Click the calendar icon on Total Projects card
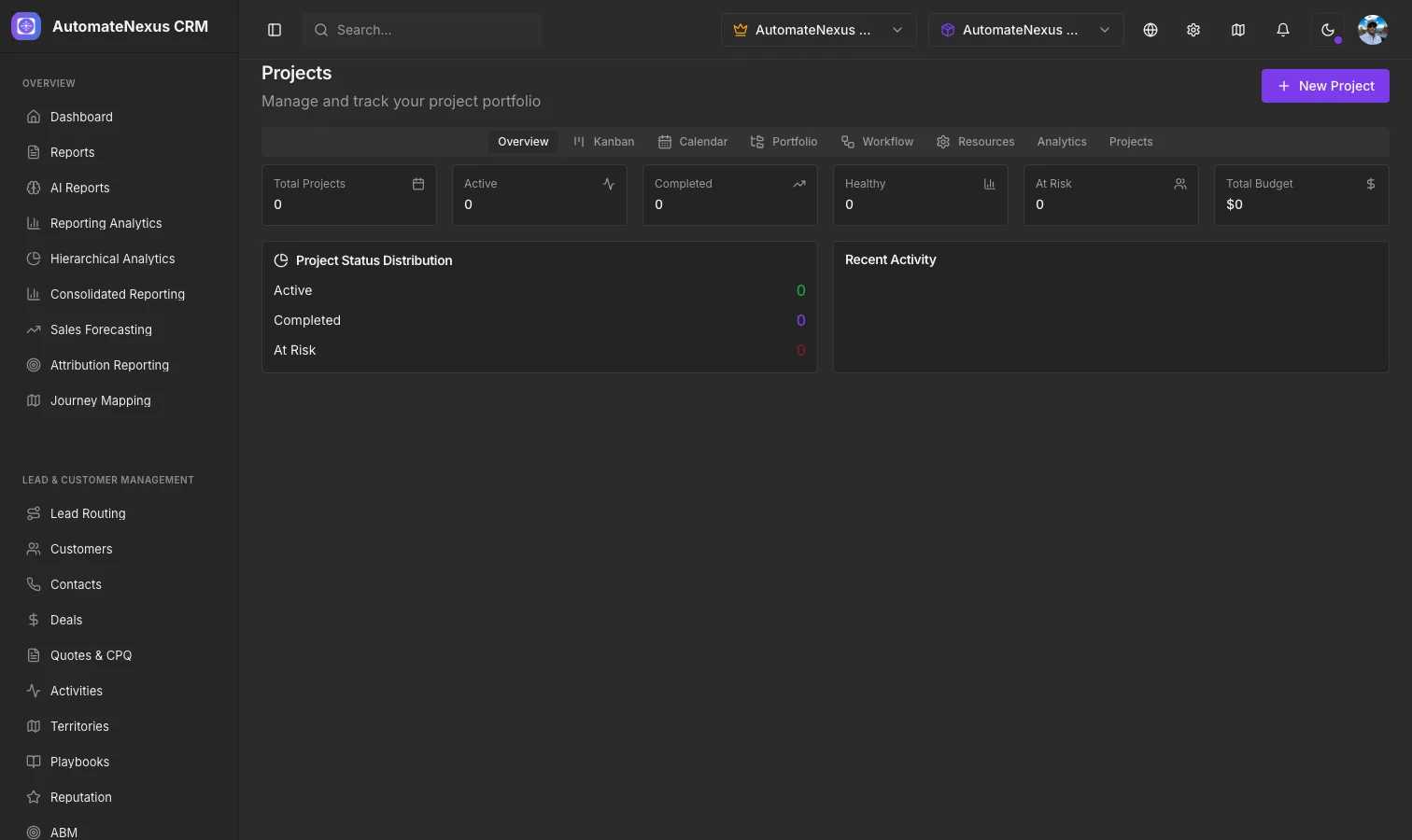The height and width of the screenshot is (840, 1412). (x=418, y=184)
